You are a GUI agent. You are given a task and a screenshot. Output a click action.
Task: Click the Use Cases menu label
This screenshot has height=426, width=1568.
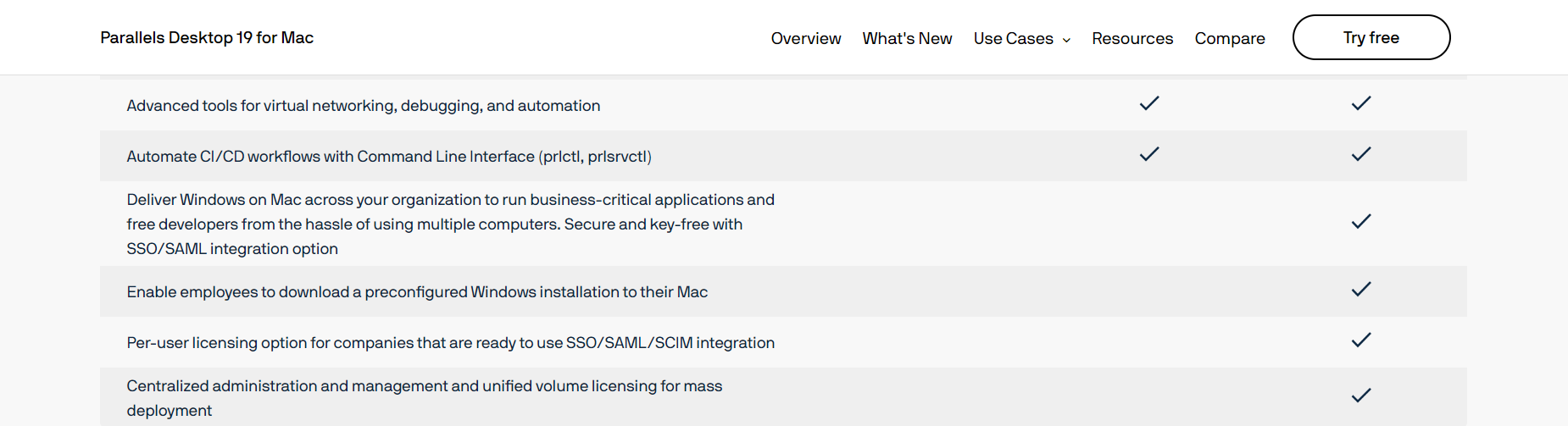(x=1013, y=38)
